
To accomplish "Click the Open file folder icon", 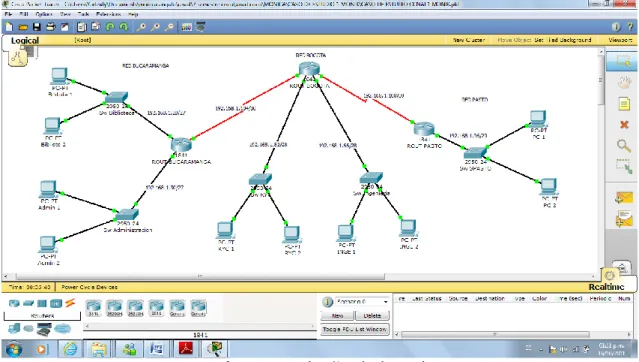I will (23, 27).
